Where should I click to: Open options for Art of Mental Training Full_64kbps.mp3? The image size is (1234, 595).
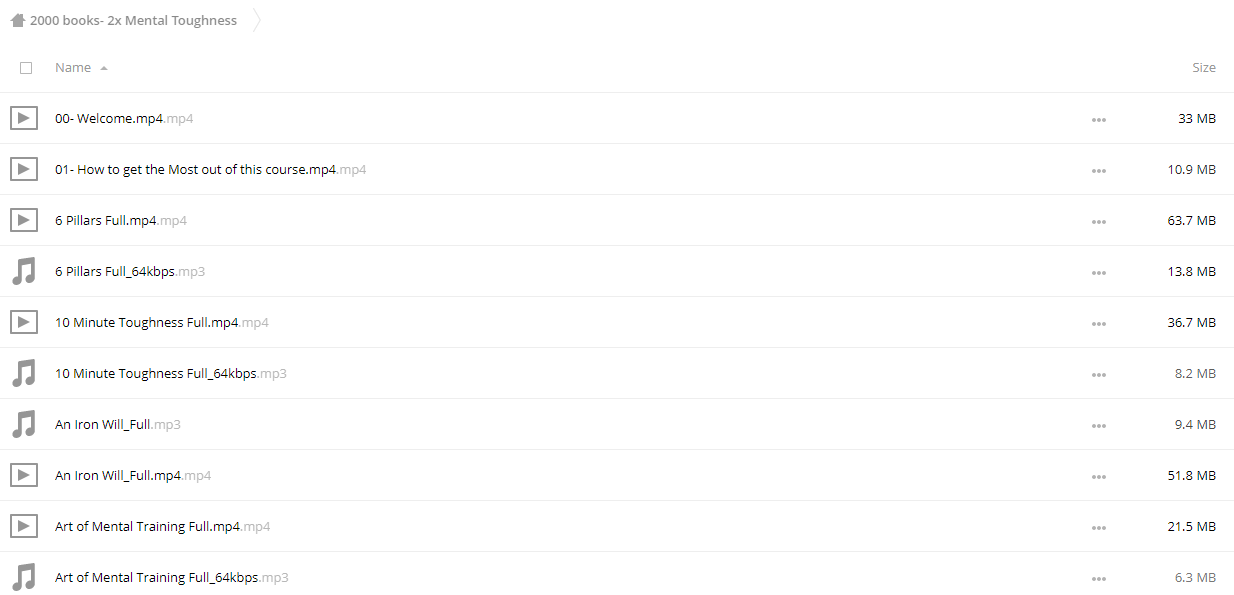pyautogui.click(x=1099, y=578)
